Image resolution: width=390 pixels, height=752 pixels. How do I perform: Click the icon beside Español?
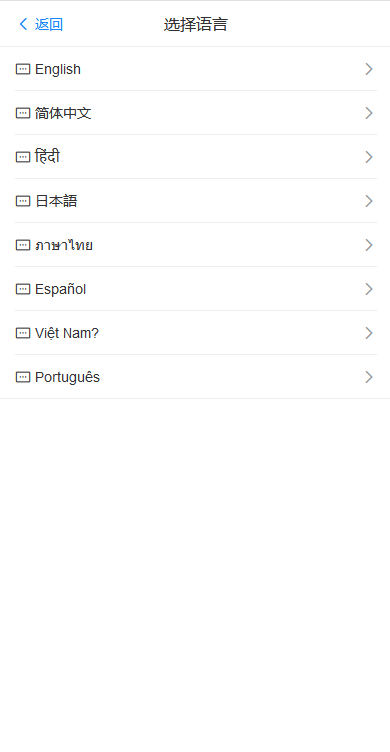pyautogui.click(x=23, y=289)
